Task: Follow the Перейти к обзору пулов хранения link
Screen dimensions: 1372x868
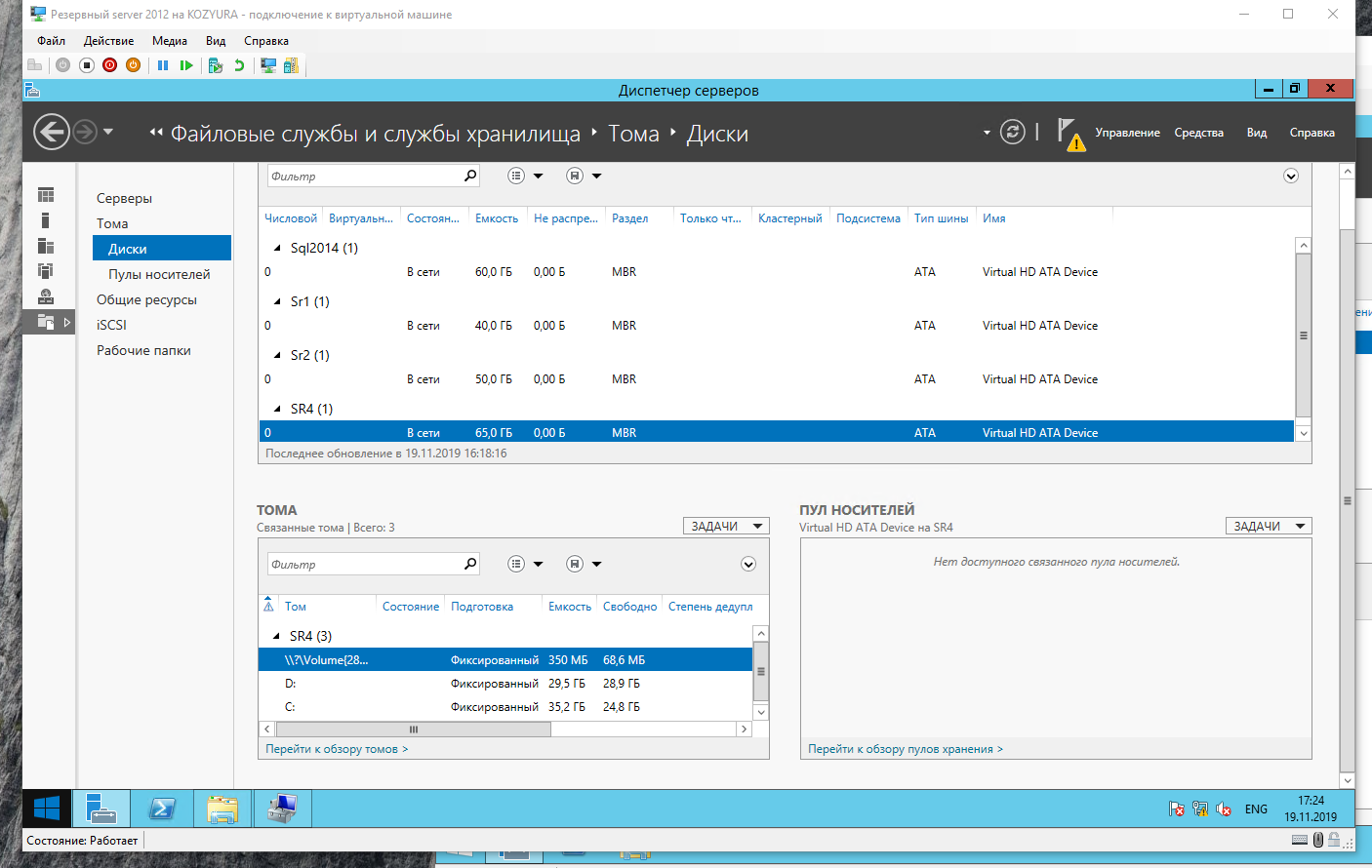Action: tap(906, 749)
